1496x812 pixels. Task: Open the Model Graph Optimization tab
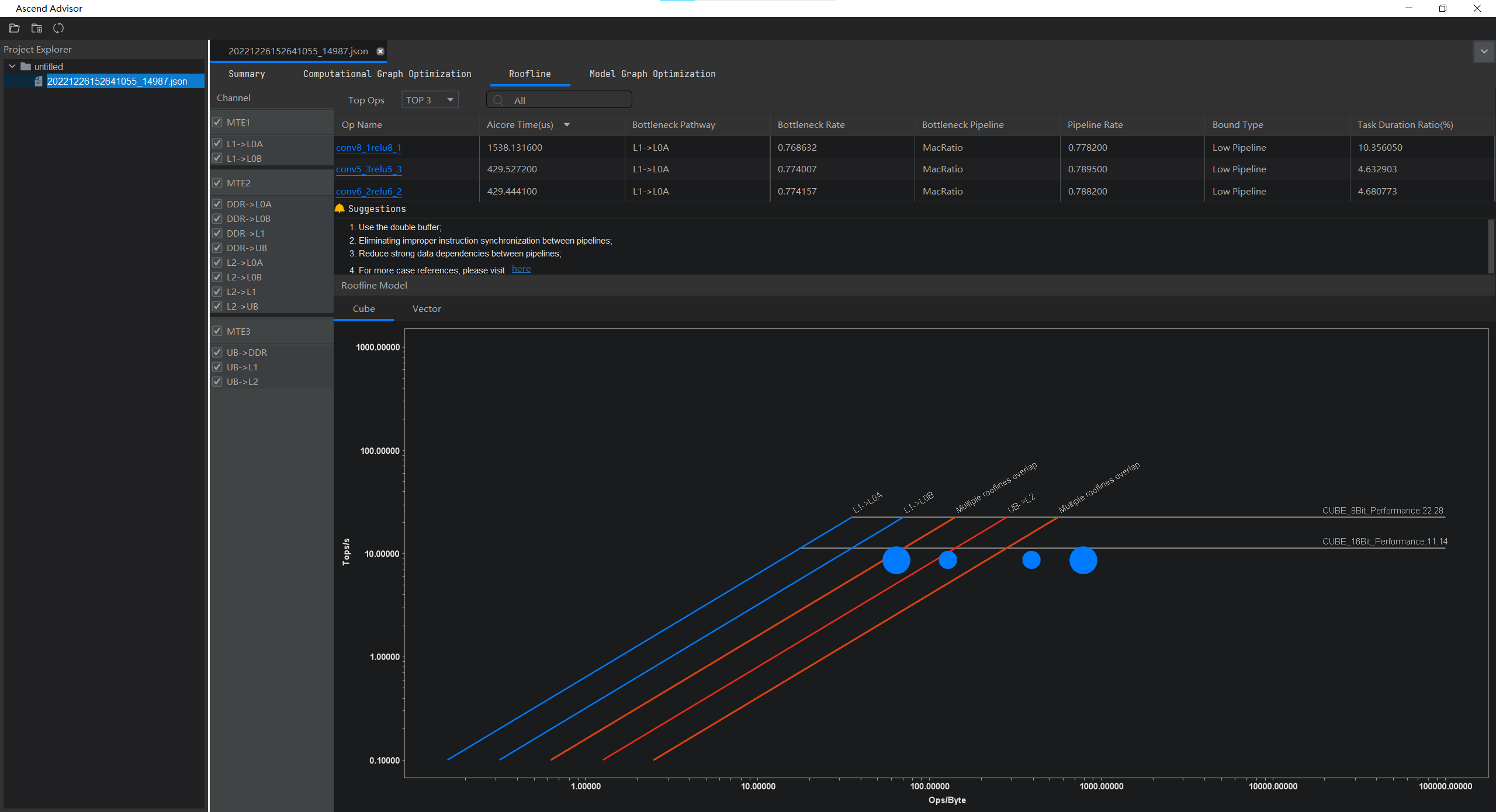click(652, 74)
